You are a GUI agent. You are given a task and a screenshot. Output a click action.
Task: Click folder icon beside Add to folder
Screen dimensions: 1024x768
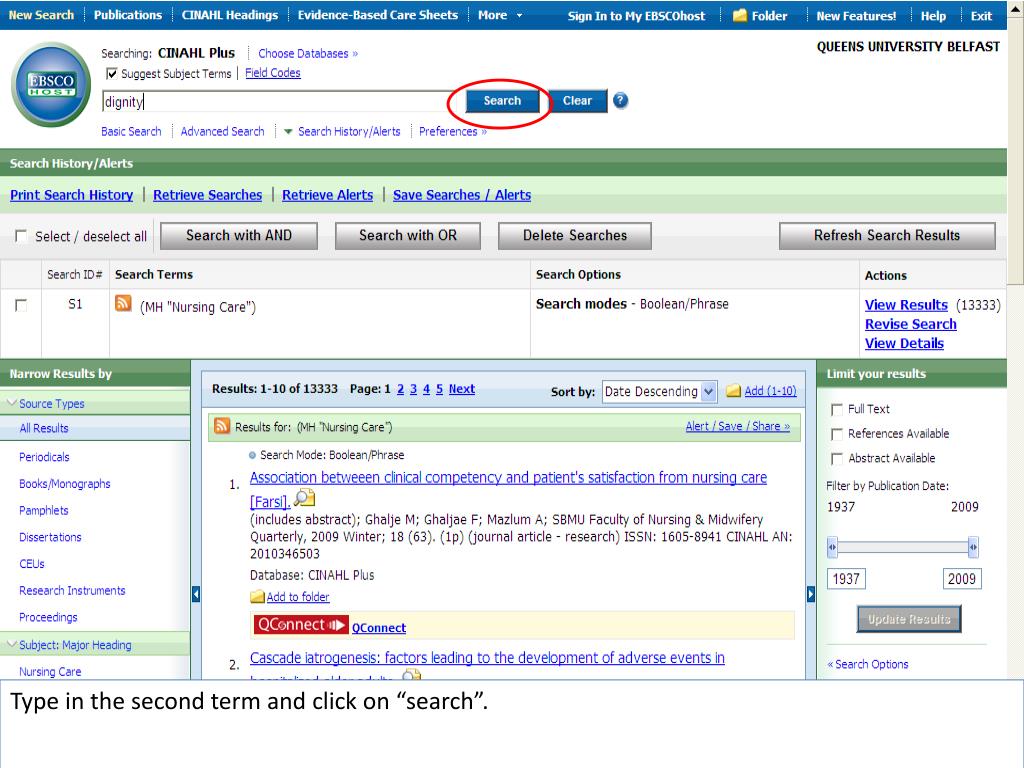pos(257,596)
